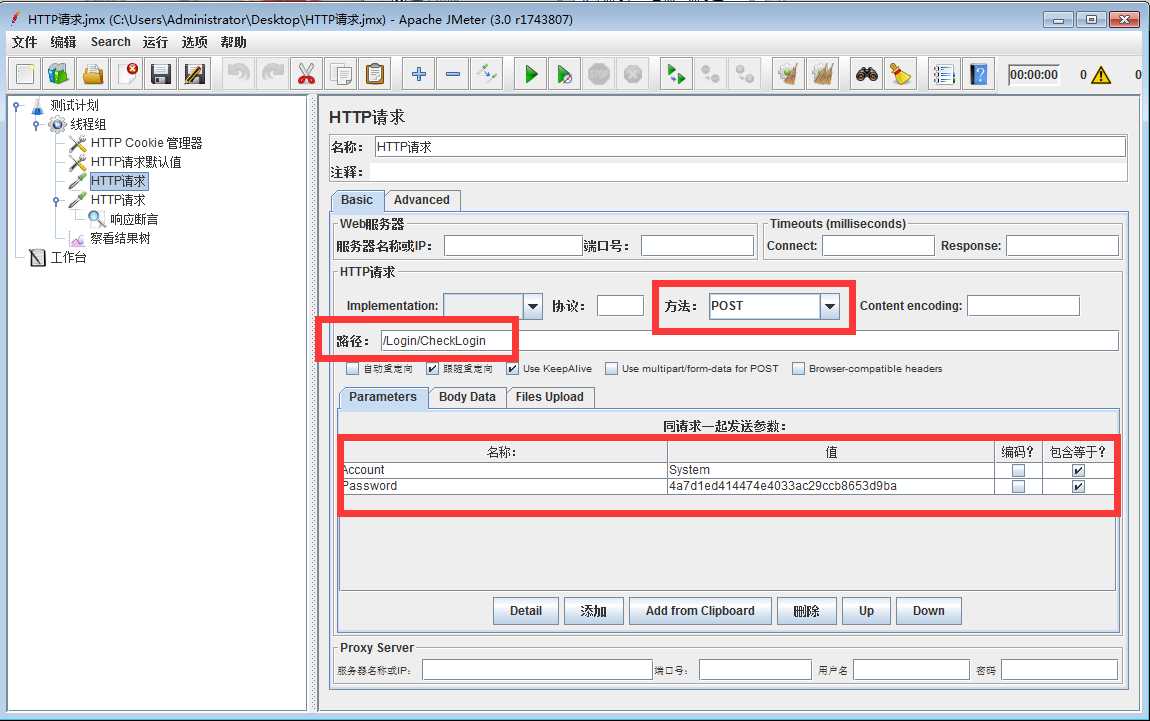This screenshot has height=721, width=1150.
Task: Start test without pauses icon
Action: [565, 74]
